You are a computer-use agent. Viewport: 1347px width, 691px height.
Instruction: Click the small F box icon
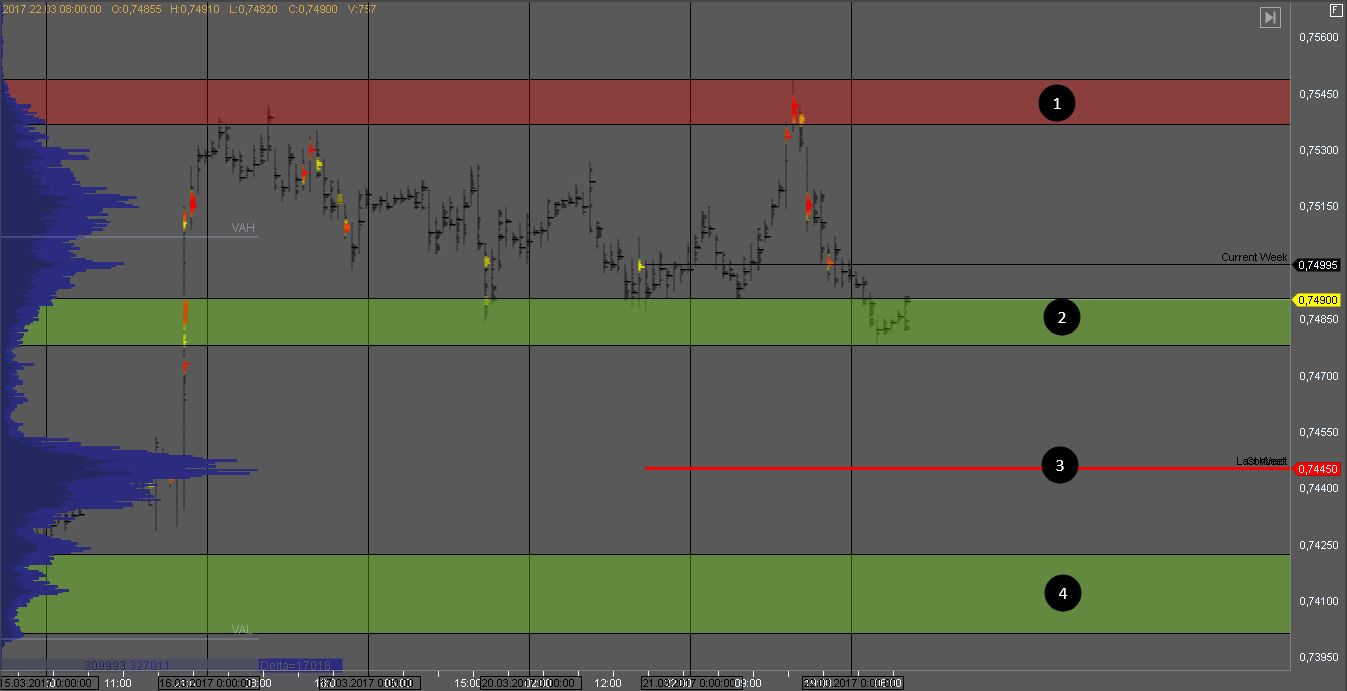[x=1335, y=10]
